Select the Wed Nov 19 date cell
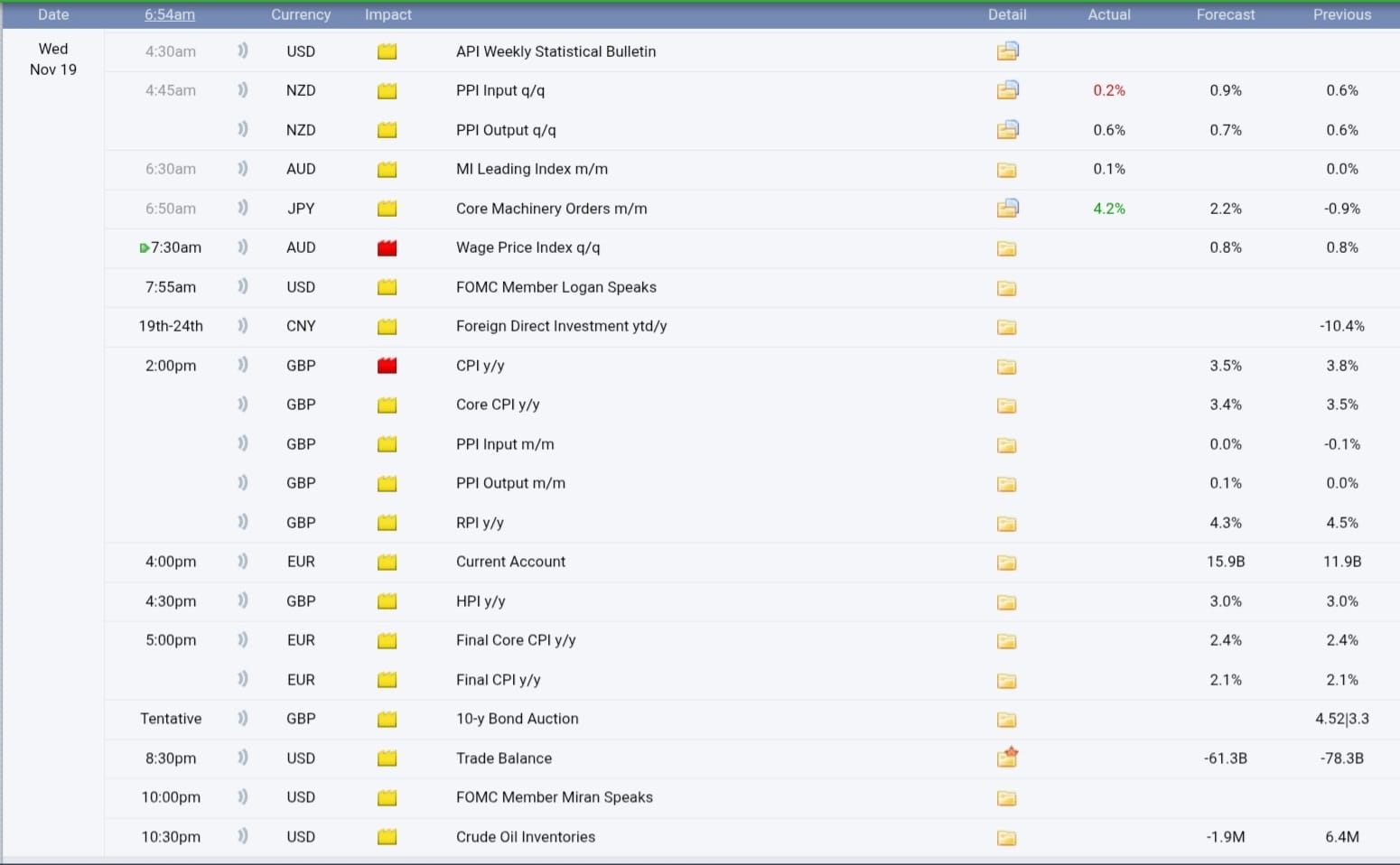The image size is (1400, 865). click(x=53, y=59)
